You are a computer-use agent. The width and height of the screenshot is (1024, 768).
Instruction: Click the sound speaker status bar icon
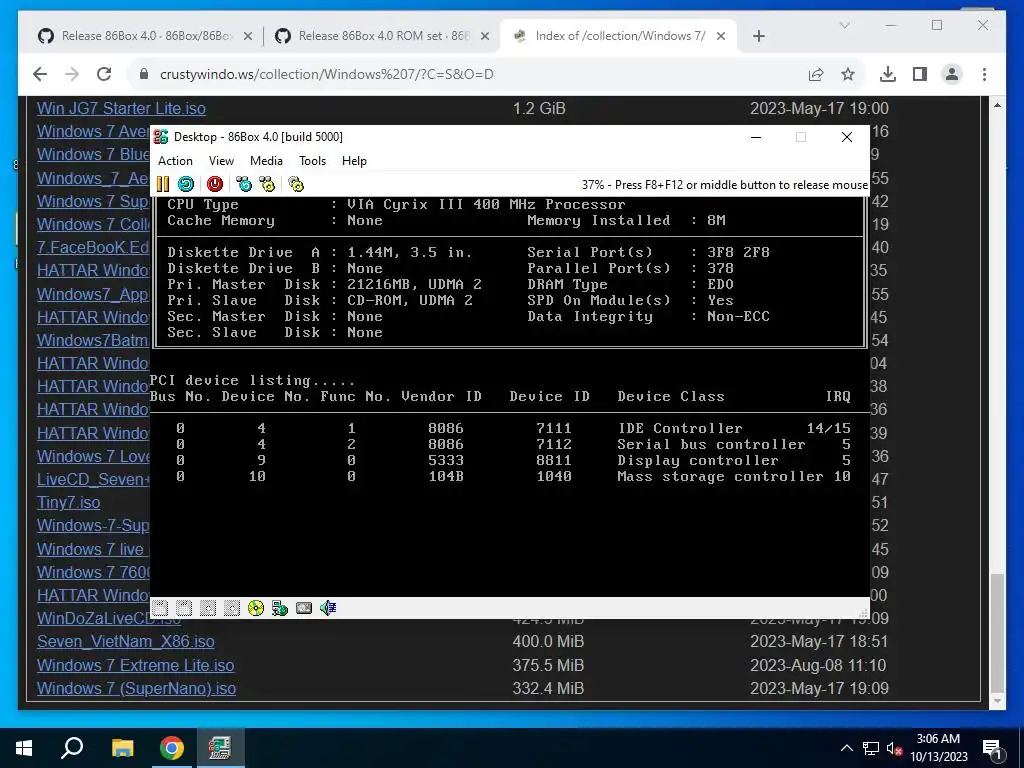click(x=328, y=609)
